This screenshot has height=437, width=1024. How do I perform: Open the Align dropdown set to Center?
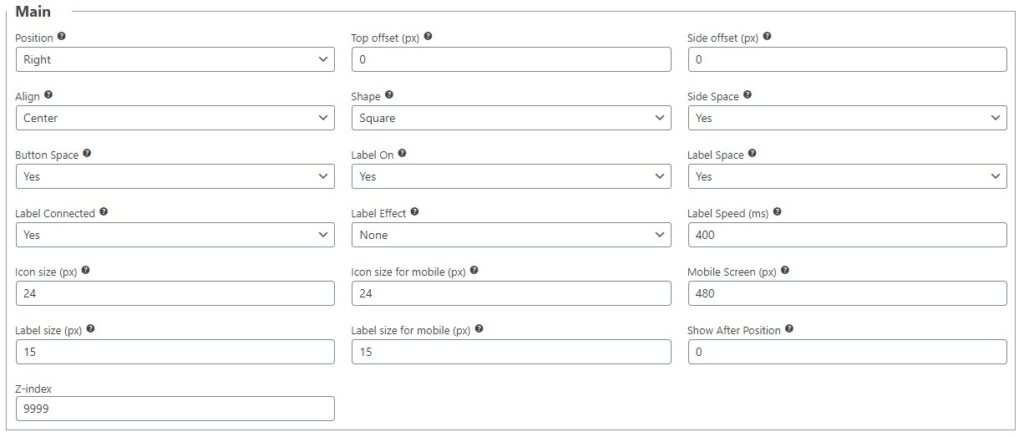point(175,118)
